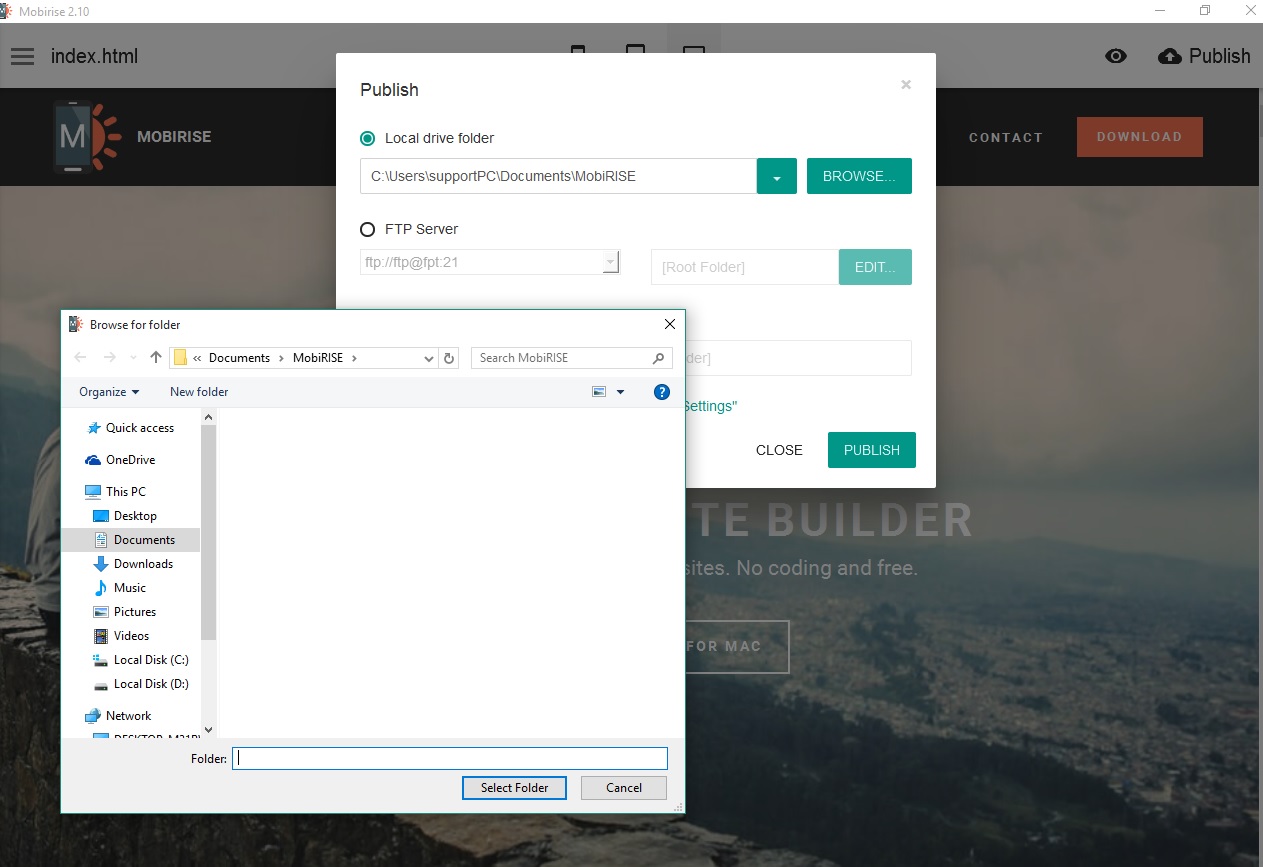Select the Local drive folder radio button

(x=367, y=138)
